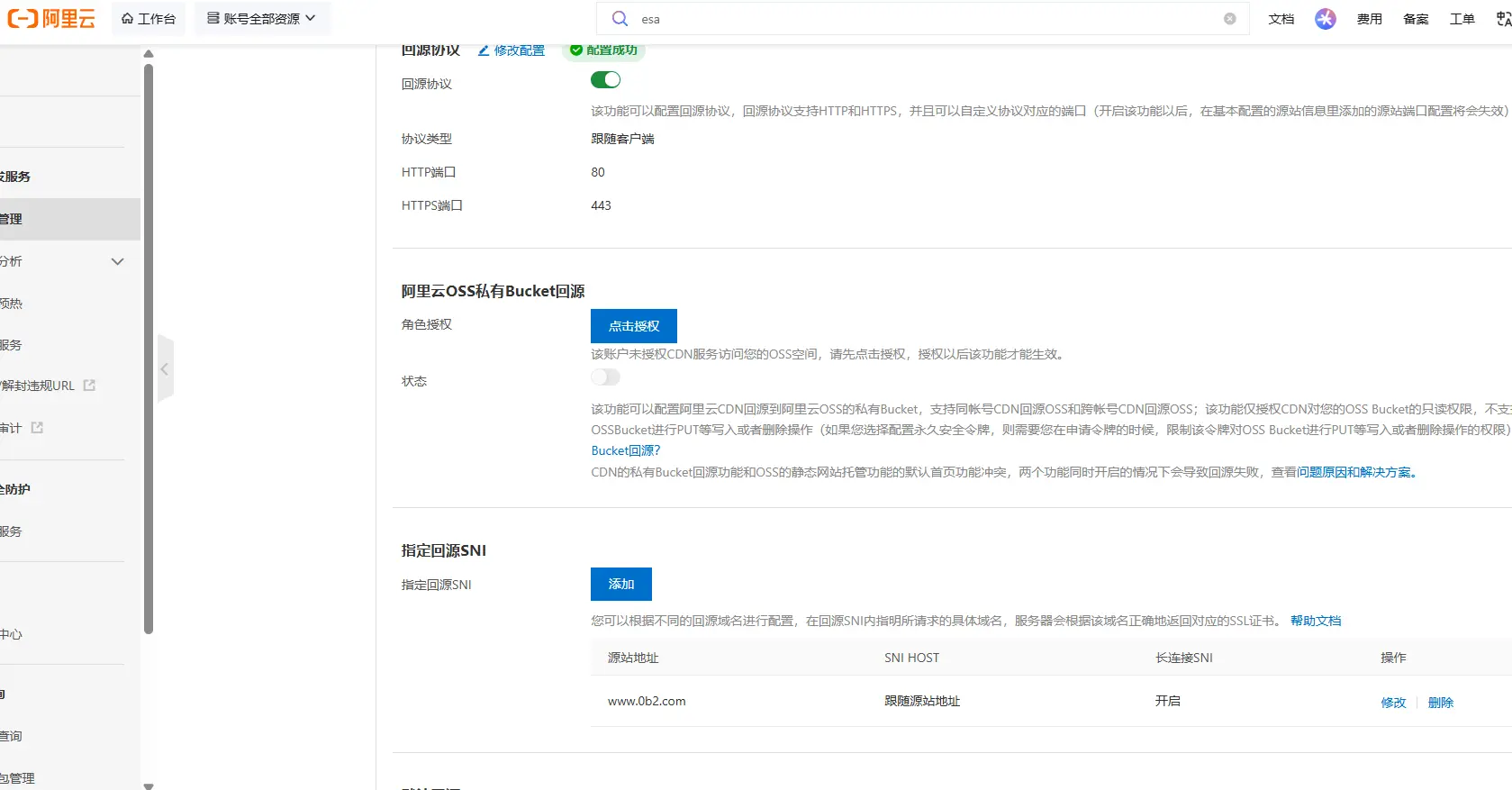Click the sidebar scroll up arrow
The width and height of the screenshot is (1512, 790).
pos(149,54)
